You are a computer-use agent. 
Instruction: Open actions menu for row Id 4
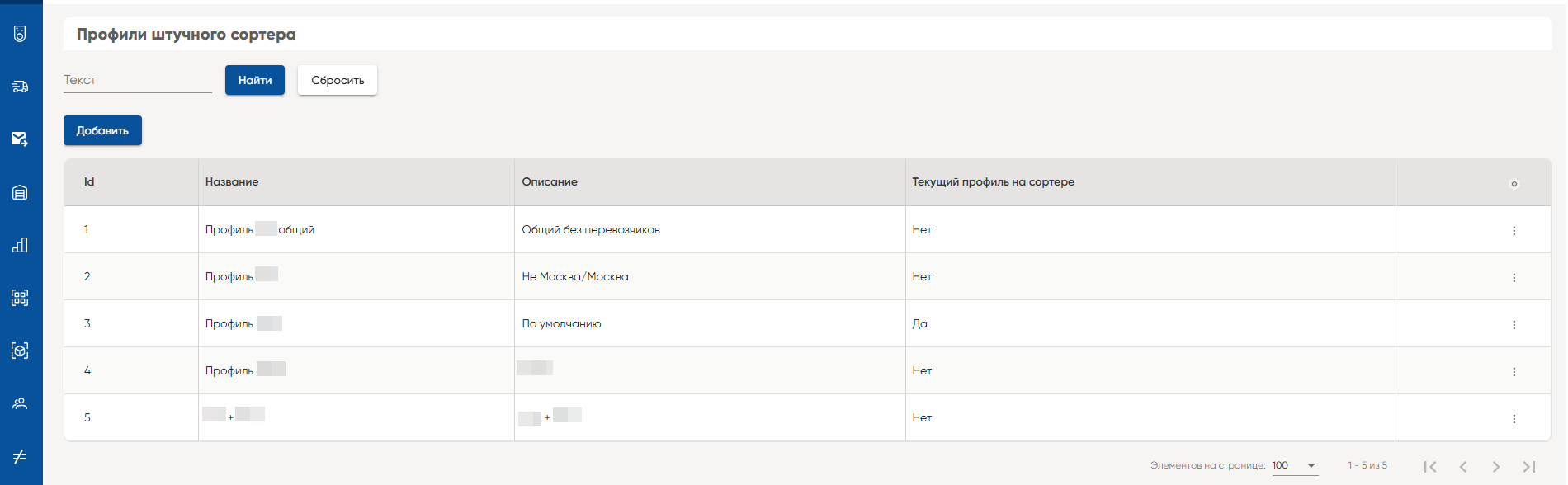1514,372
